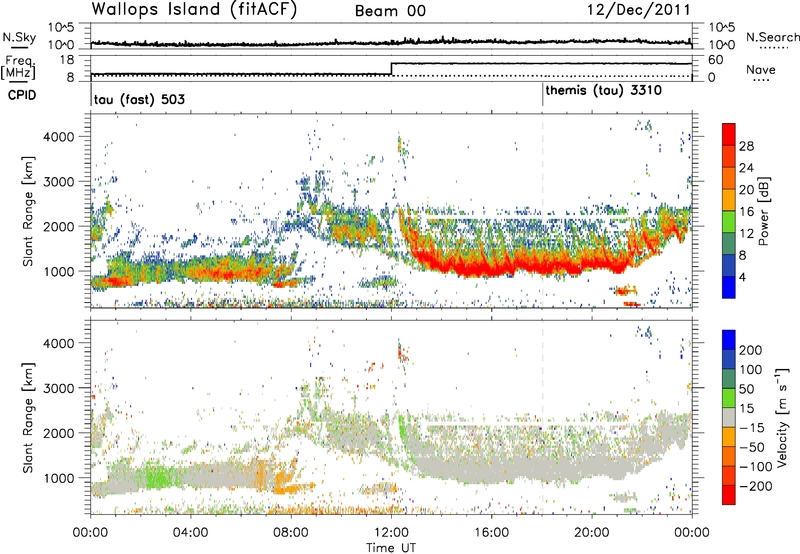Screen dimensions: 800x554
Task: Select the top blue Velocity colorbar segment above 200
Action: (729, 340)
